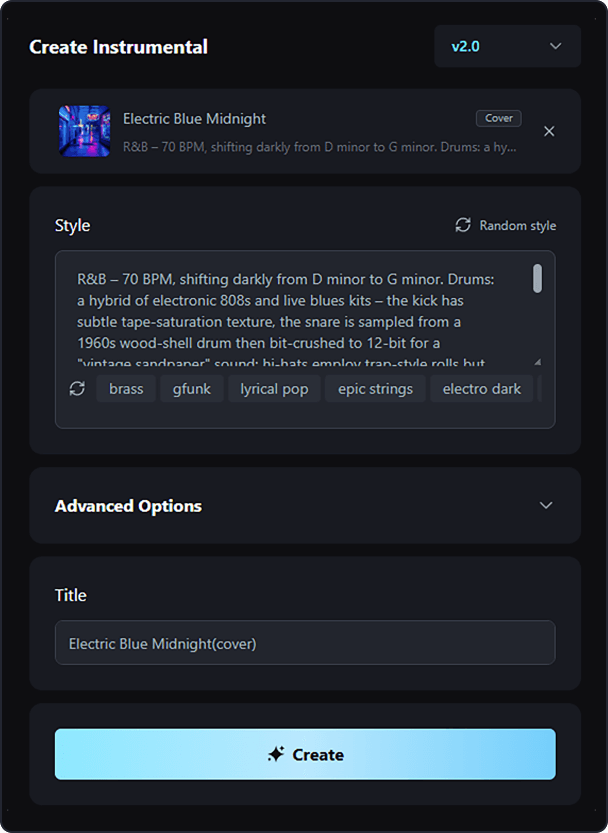This screenshot has height=833, width=608.
Task: Select the lyrical pop style tag
Action: [x=274, y=389]
